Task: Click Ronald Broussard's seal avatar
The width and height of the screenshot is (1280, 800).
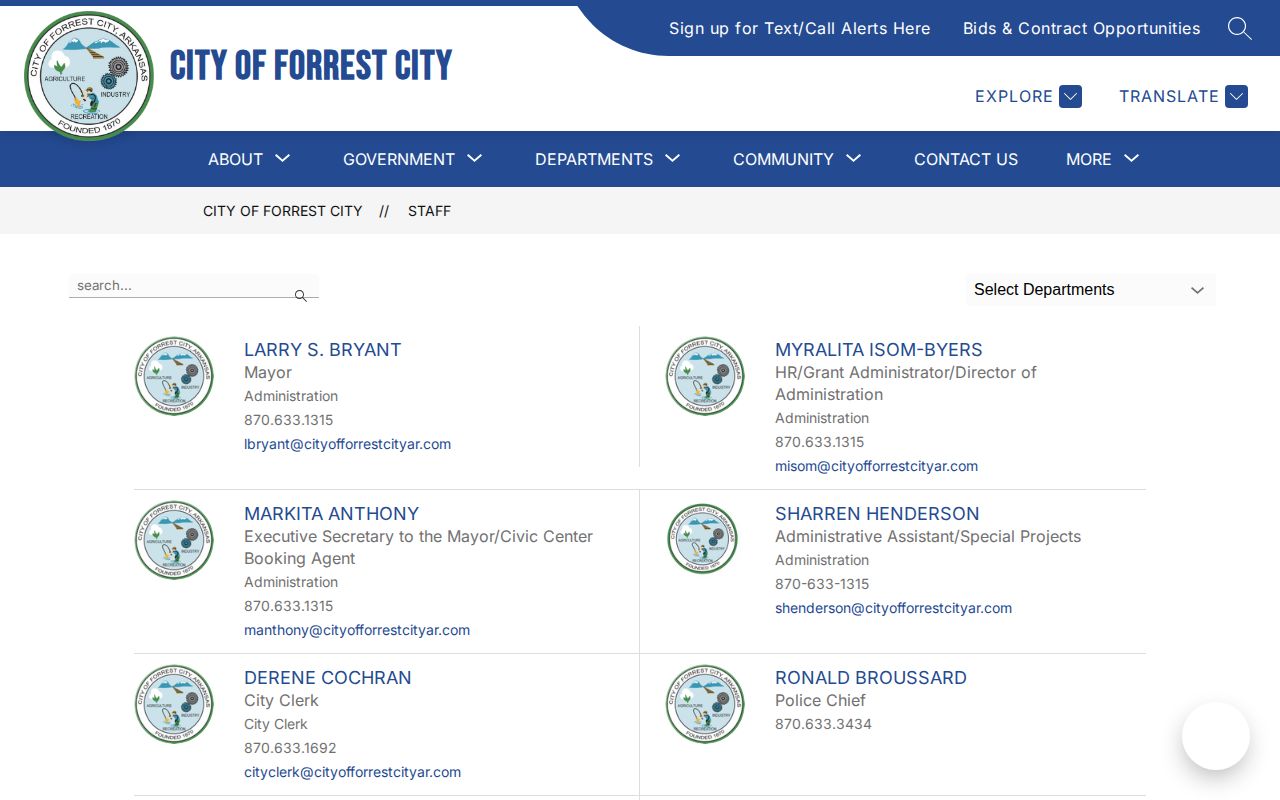Action: [705, 704]
